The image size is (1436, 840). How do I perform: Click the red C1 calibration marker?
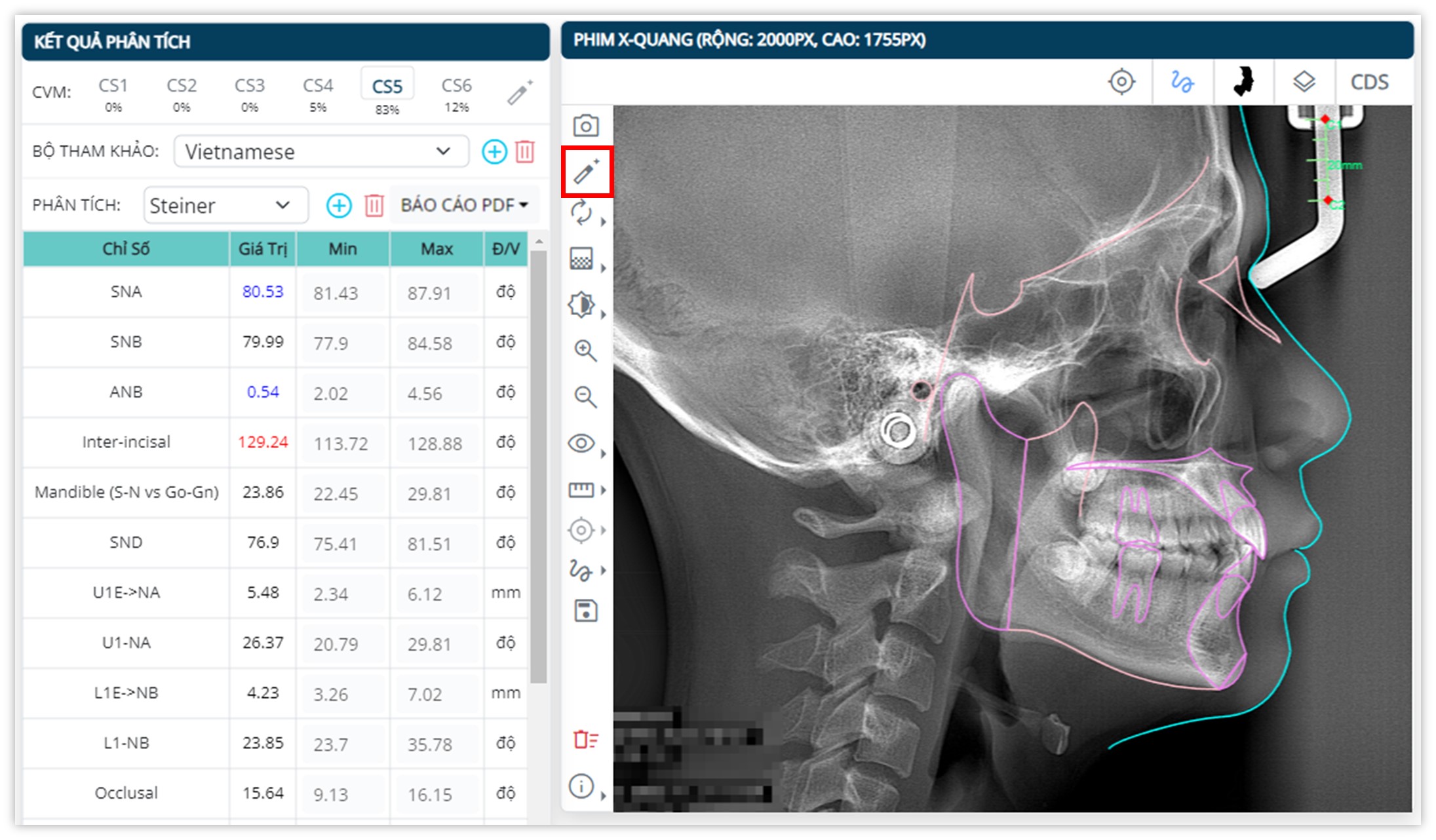pyautogui.click(x=1325, y=119)
